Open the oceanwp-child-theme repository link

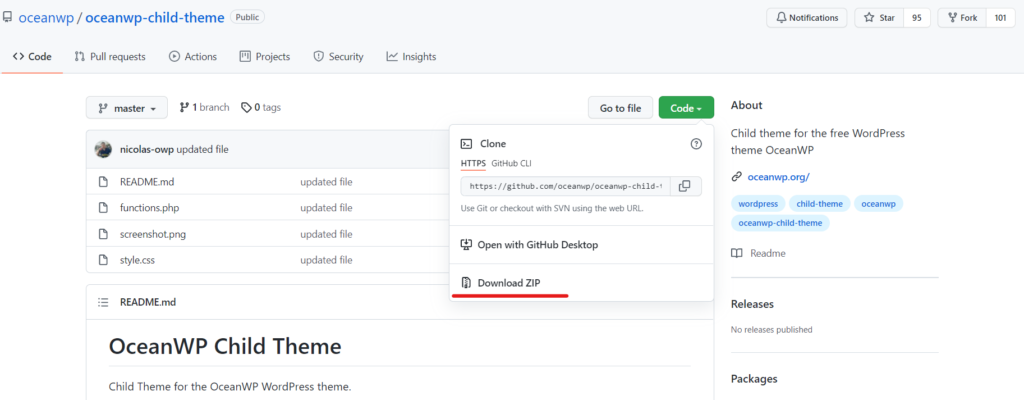pyautogui.click(x=155, y=18)
